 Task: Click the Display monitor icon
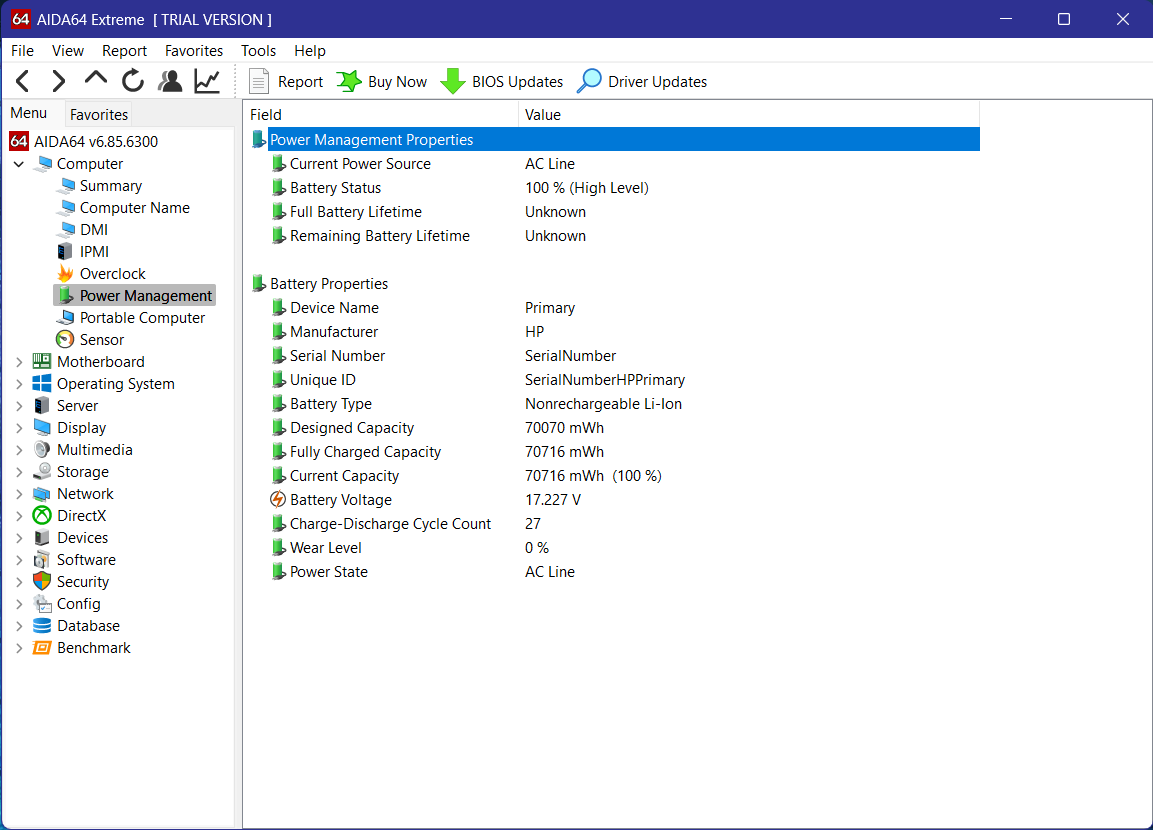tap(42, 428)
